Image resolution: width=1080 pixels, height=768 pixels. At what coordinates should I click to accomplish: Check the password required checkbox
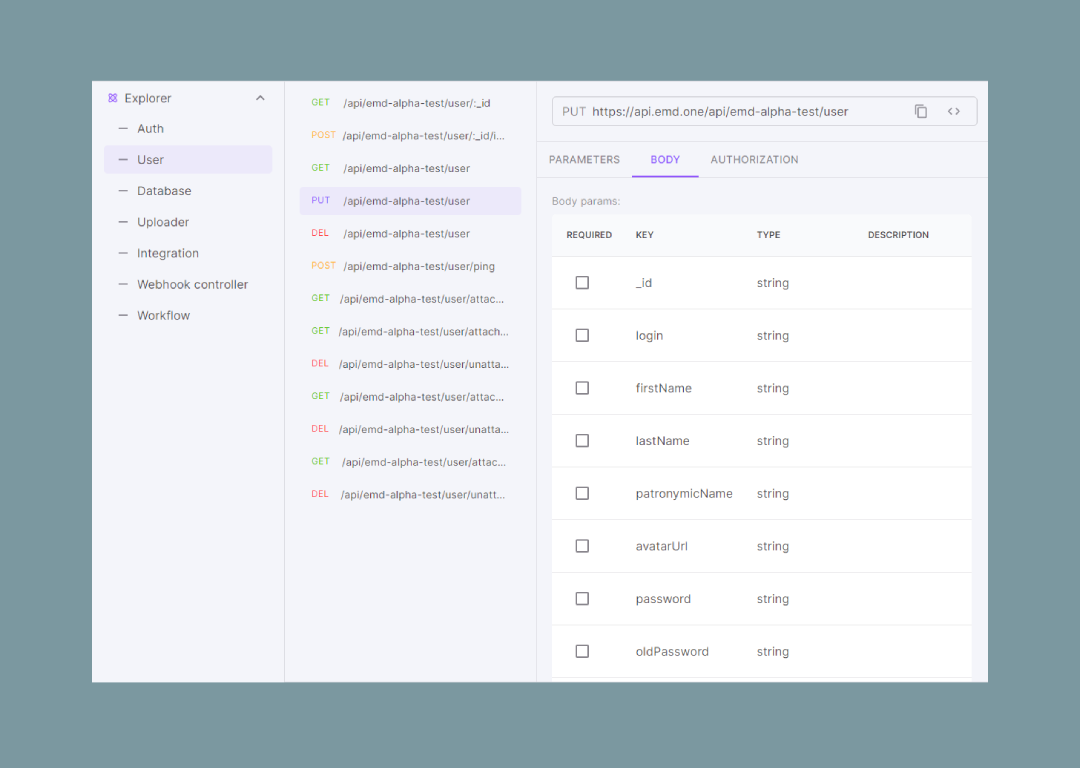(x=582, y=599)
